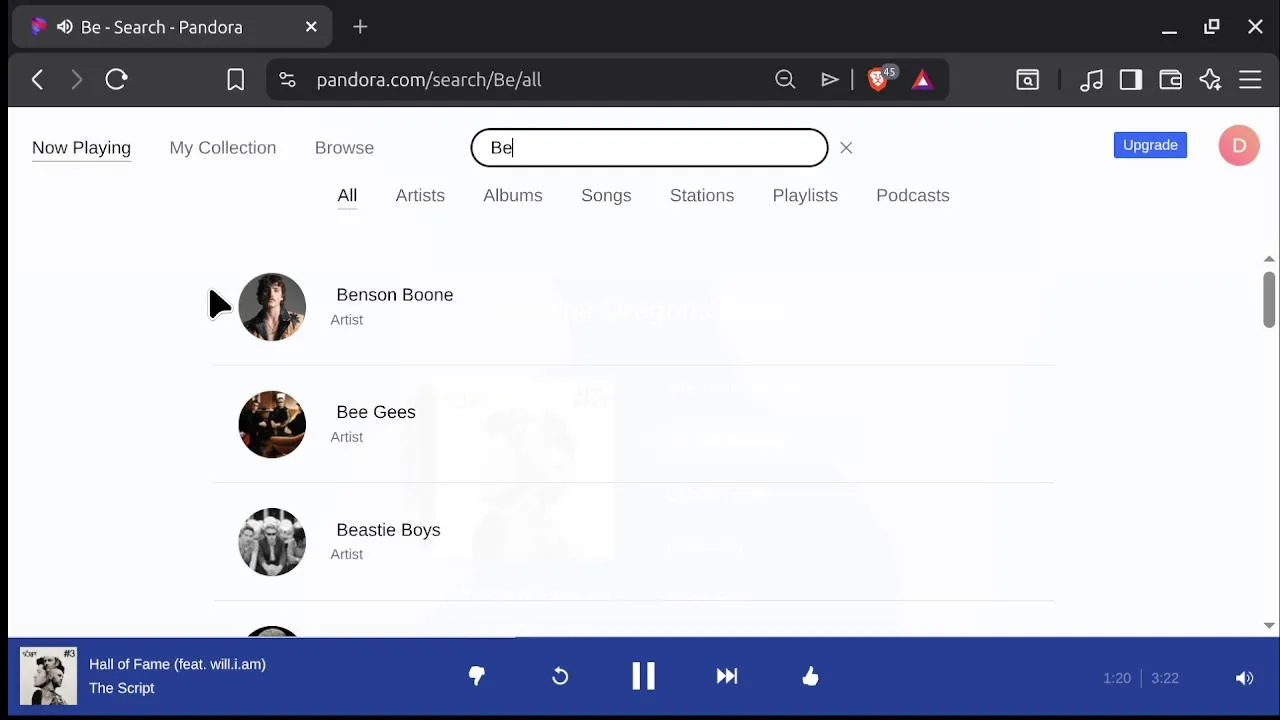Replay the current track
1280x720 pixels.
(x=560, y=677)
